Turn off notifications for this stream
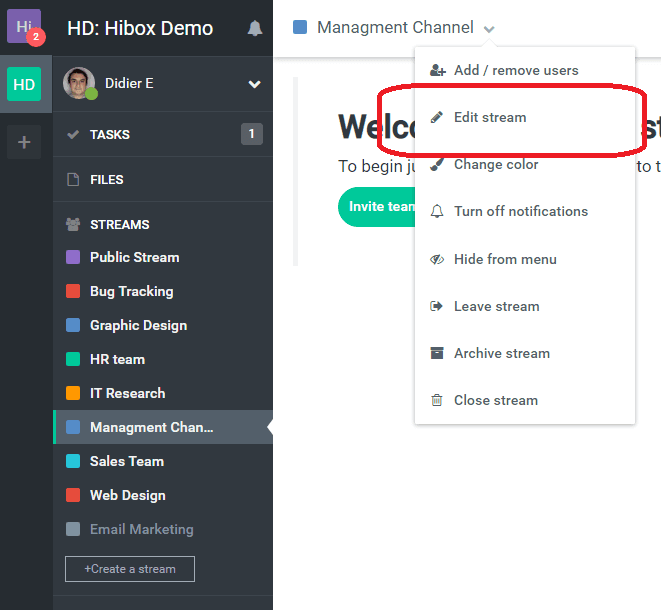Viewport: 661px width, 610px height. click(x=520, y=211)
